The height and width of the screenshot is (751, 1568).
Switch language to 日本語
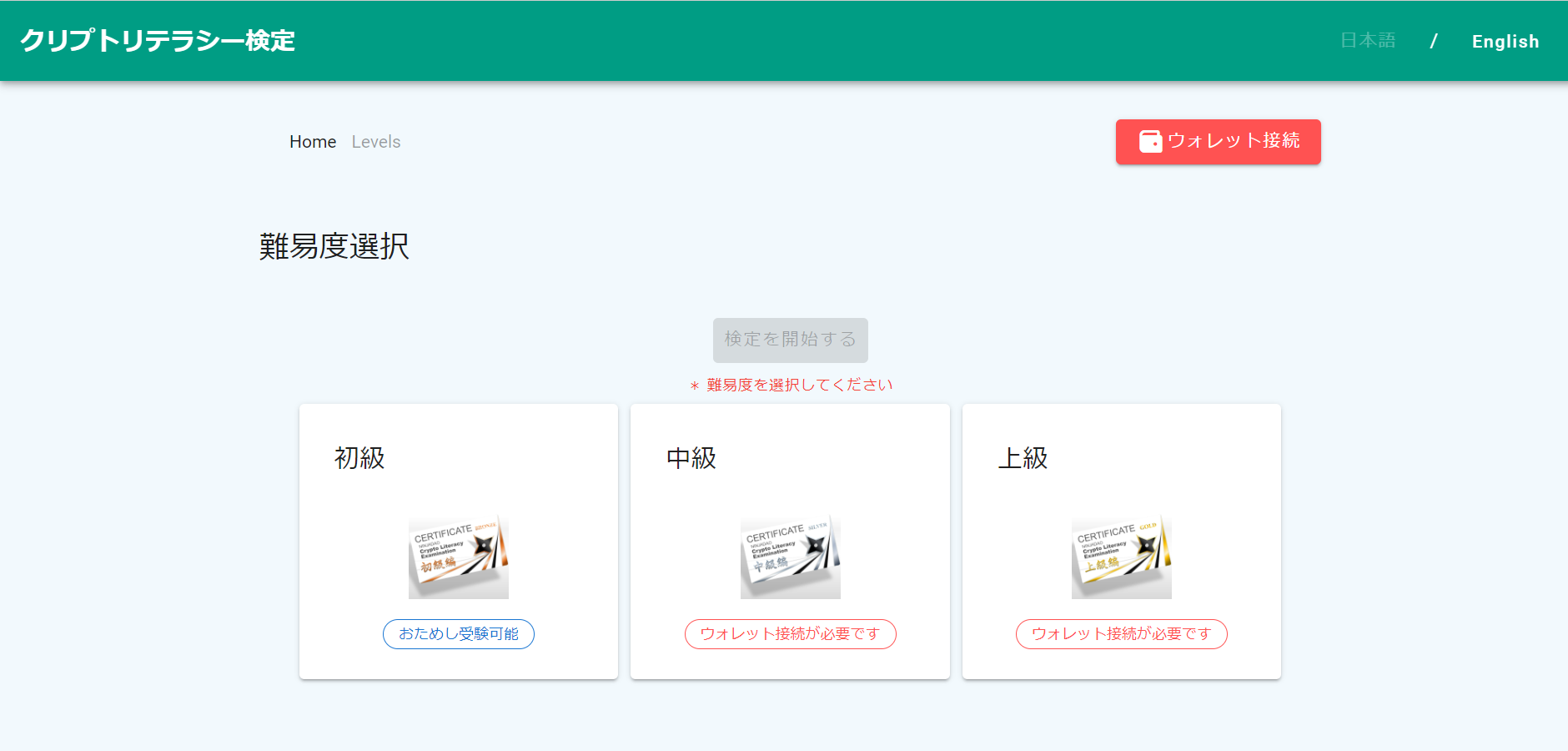click(1368, 41)
